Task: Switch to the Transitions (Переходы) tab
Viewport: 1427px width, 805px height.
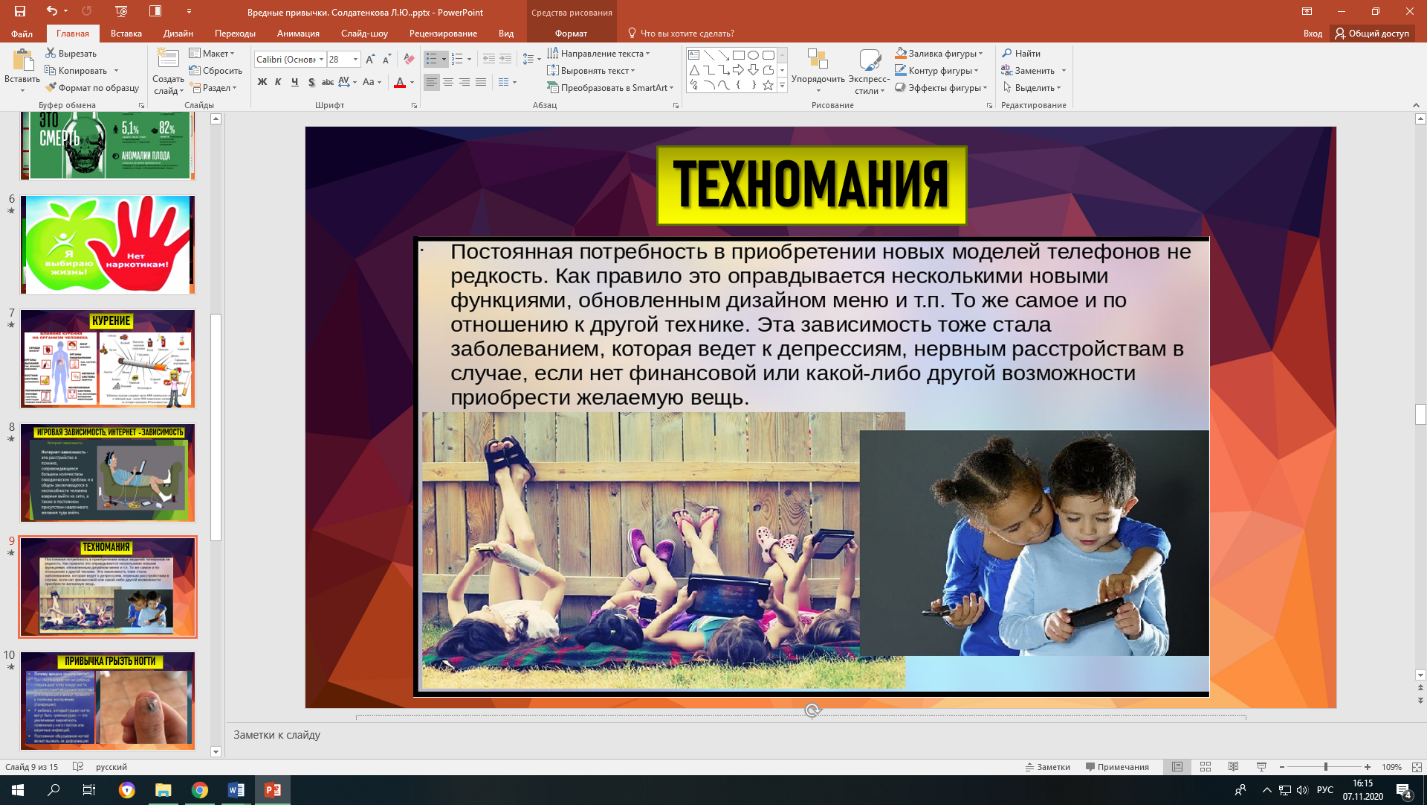Action: coord(235,33)
